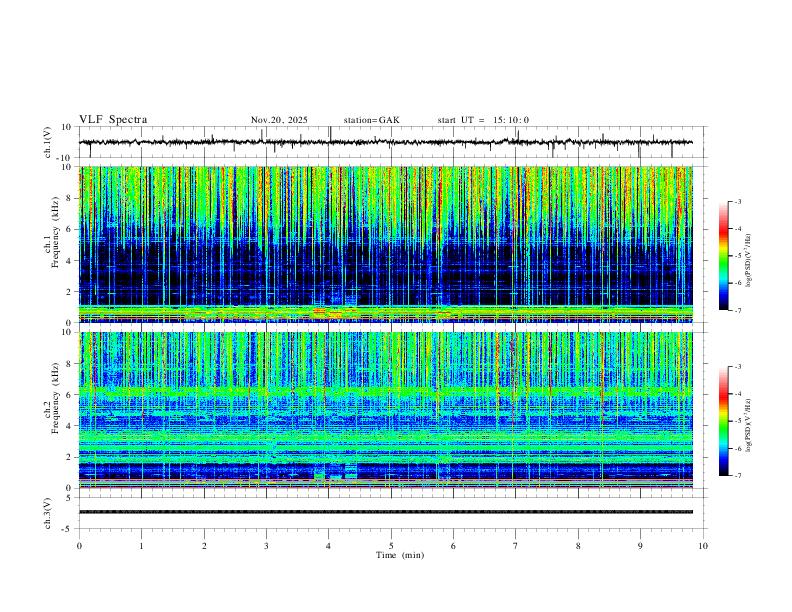Image resolution: width=792 pixels, height=612 pixels.
Task: Click the lower color bar's log(PSD) label
Action: [x=749, y=425]
